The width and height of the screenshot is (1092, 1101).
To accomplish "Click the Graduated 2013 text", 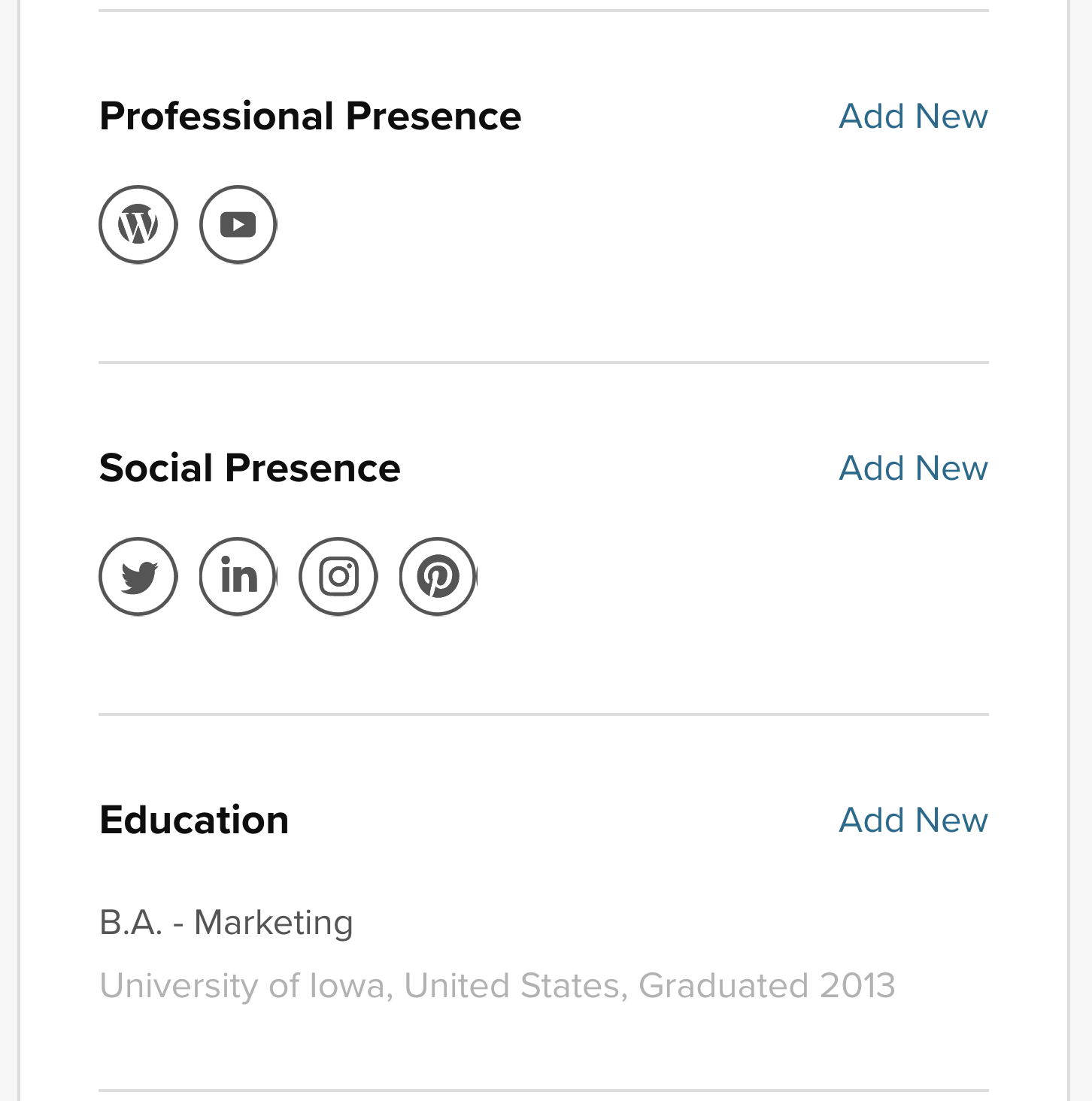I will pyautogui.click(x=766, y=986).
